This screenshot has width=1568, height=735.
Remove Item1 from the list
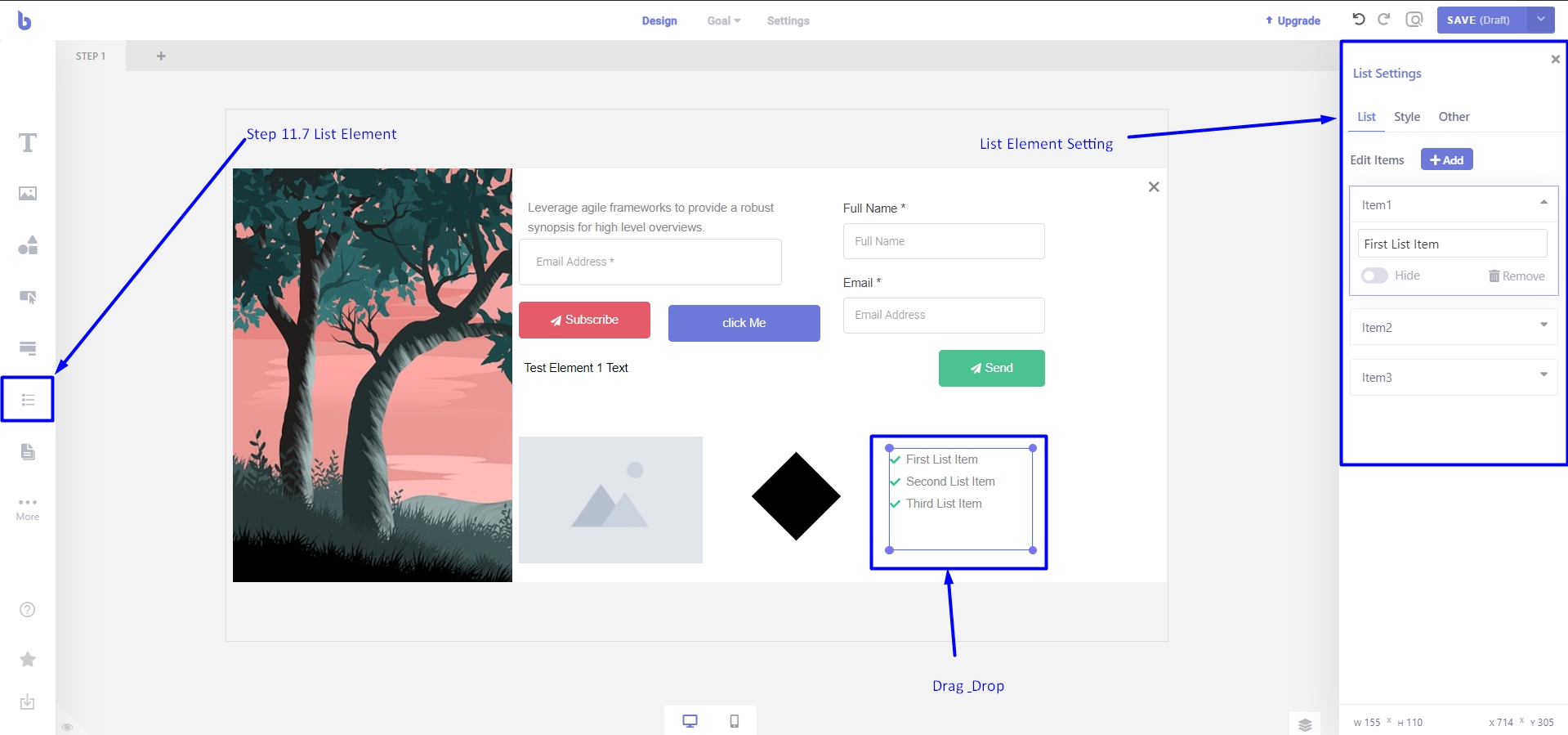(x=1517, y=276)
